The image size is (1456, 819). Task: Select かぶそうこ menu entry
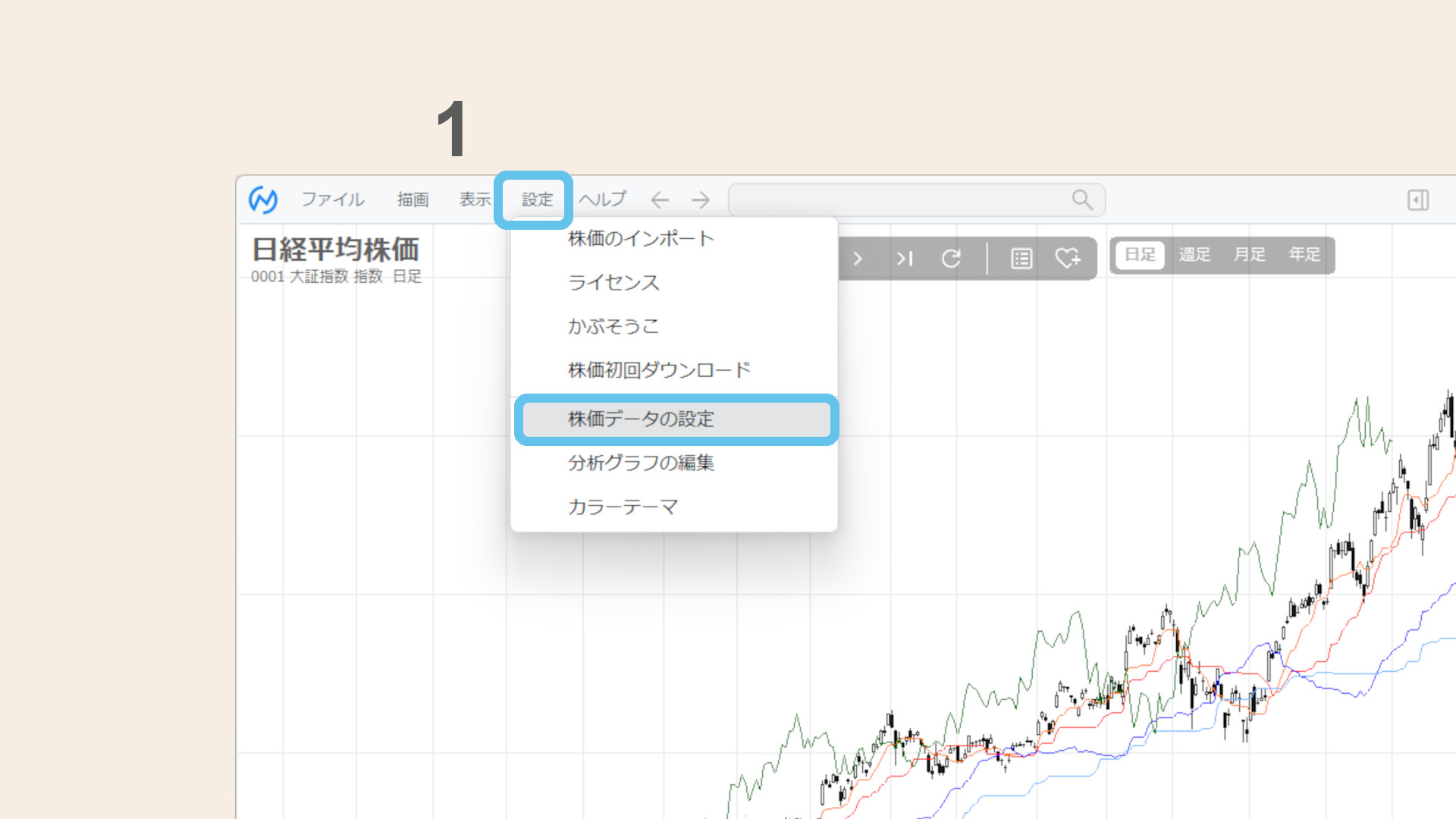(674, 327)
